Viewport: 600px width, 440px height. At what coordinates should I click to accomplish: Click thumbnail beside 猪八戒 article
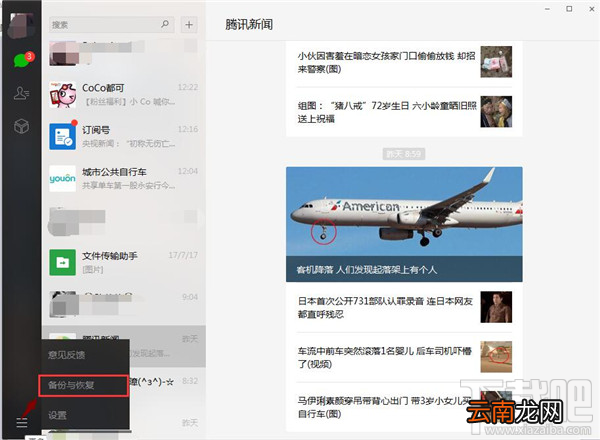tap(496, 112)
